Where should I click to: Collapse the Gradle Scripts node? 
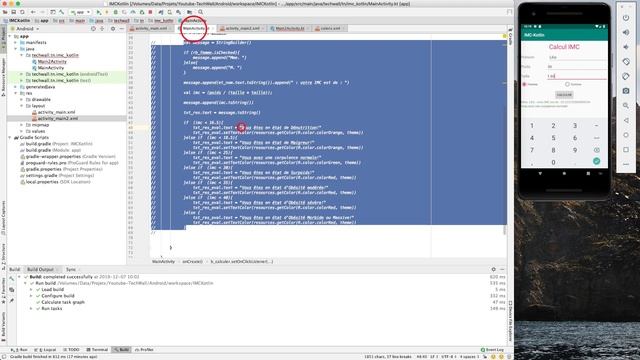10,138
